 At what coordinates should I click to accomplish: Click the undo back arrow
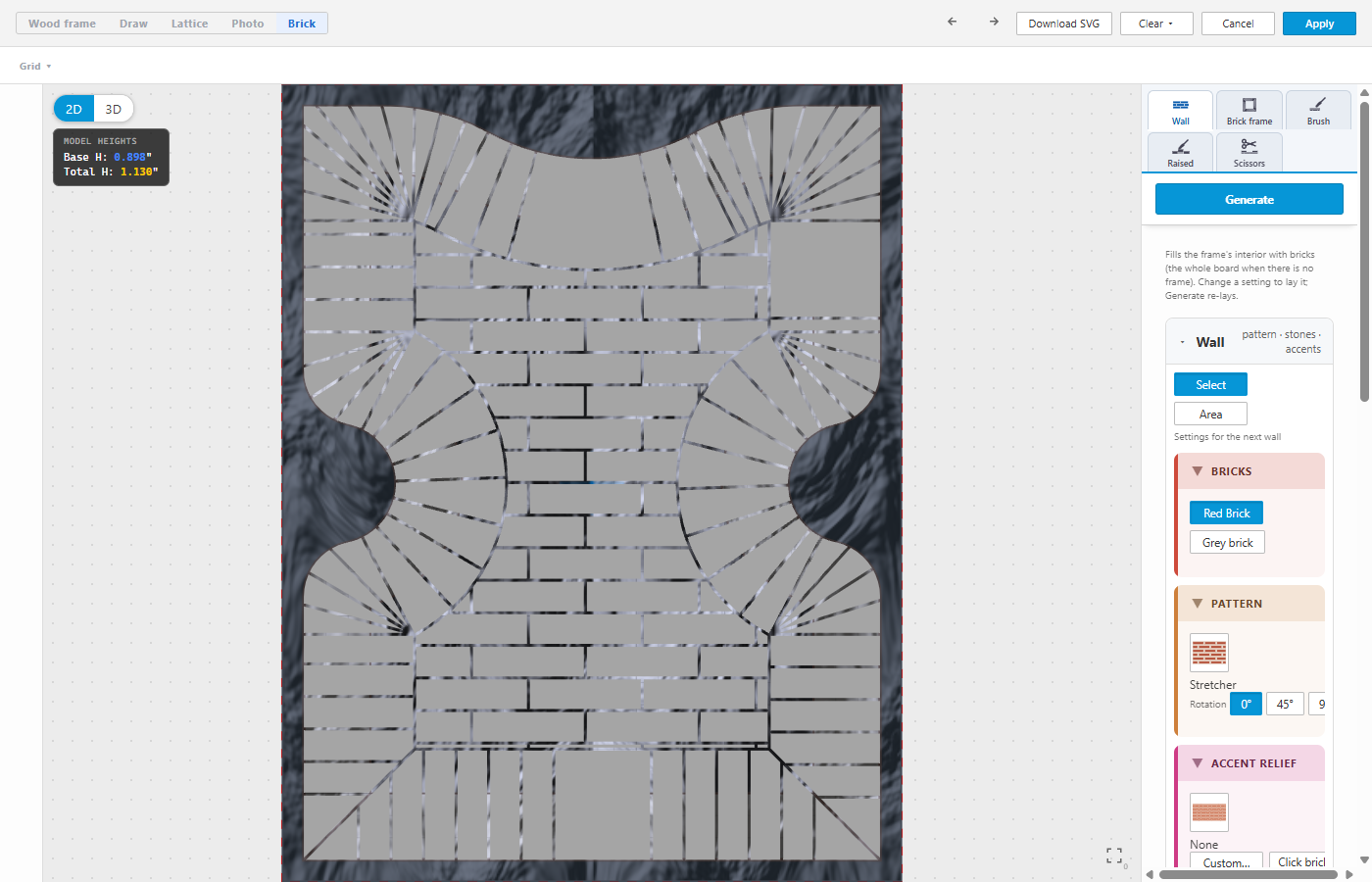point(952,22)
